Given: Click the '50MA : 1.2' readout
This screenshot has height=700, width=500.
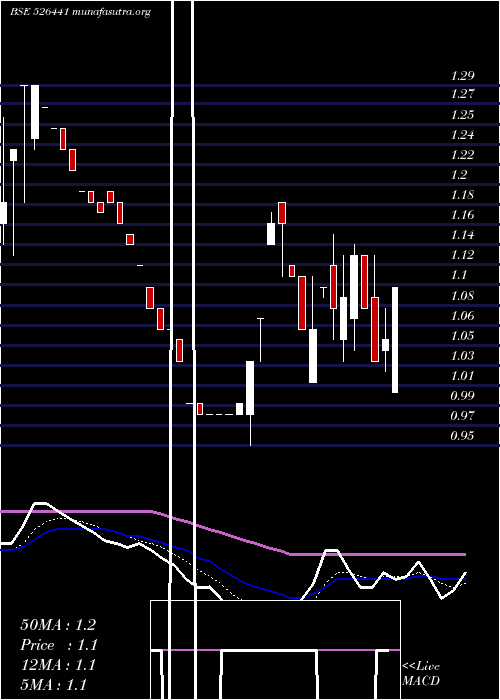Looking at the screenshot, I should [x=58, y=625].
